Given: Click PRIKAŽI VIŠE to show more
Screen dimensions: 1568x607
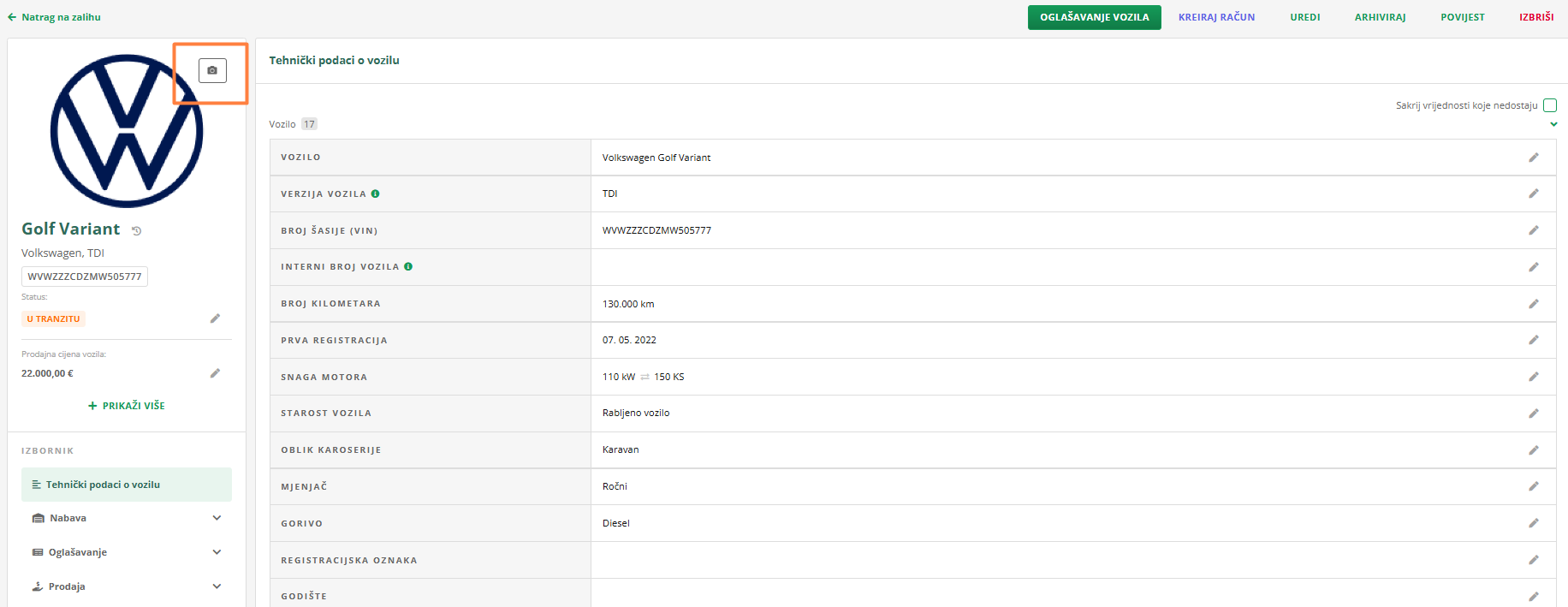Looking at the screenshot, I should (x=127, y=406).
